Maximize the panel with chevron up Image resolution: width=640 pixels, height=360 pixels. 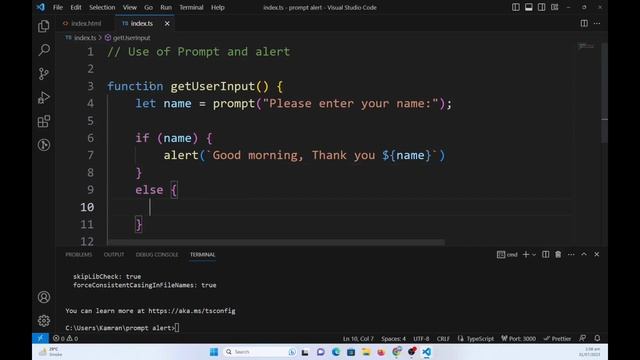point(584,254)
